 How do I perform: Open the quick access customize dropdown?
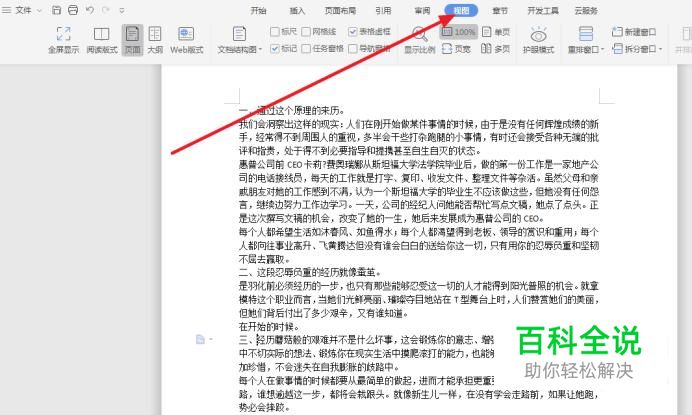(x=122, y=10)
